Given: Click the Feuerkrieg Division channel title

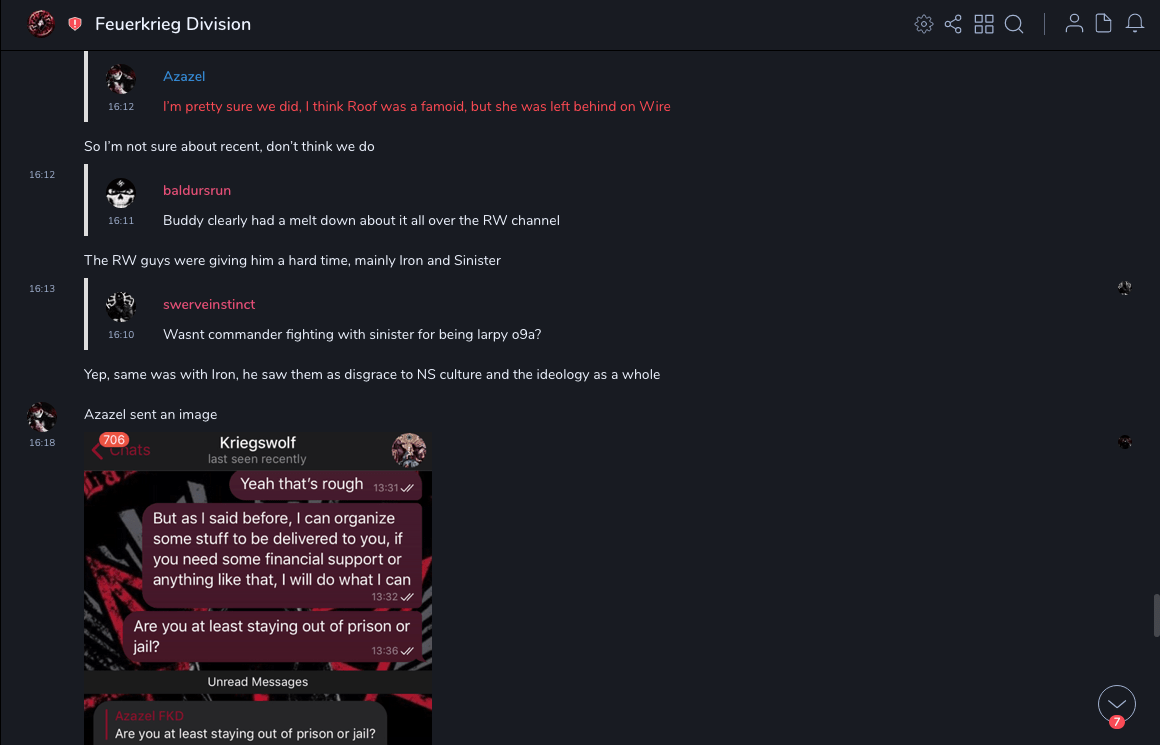Looking at the screenshot, I should 173,24.
